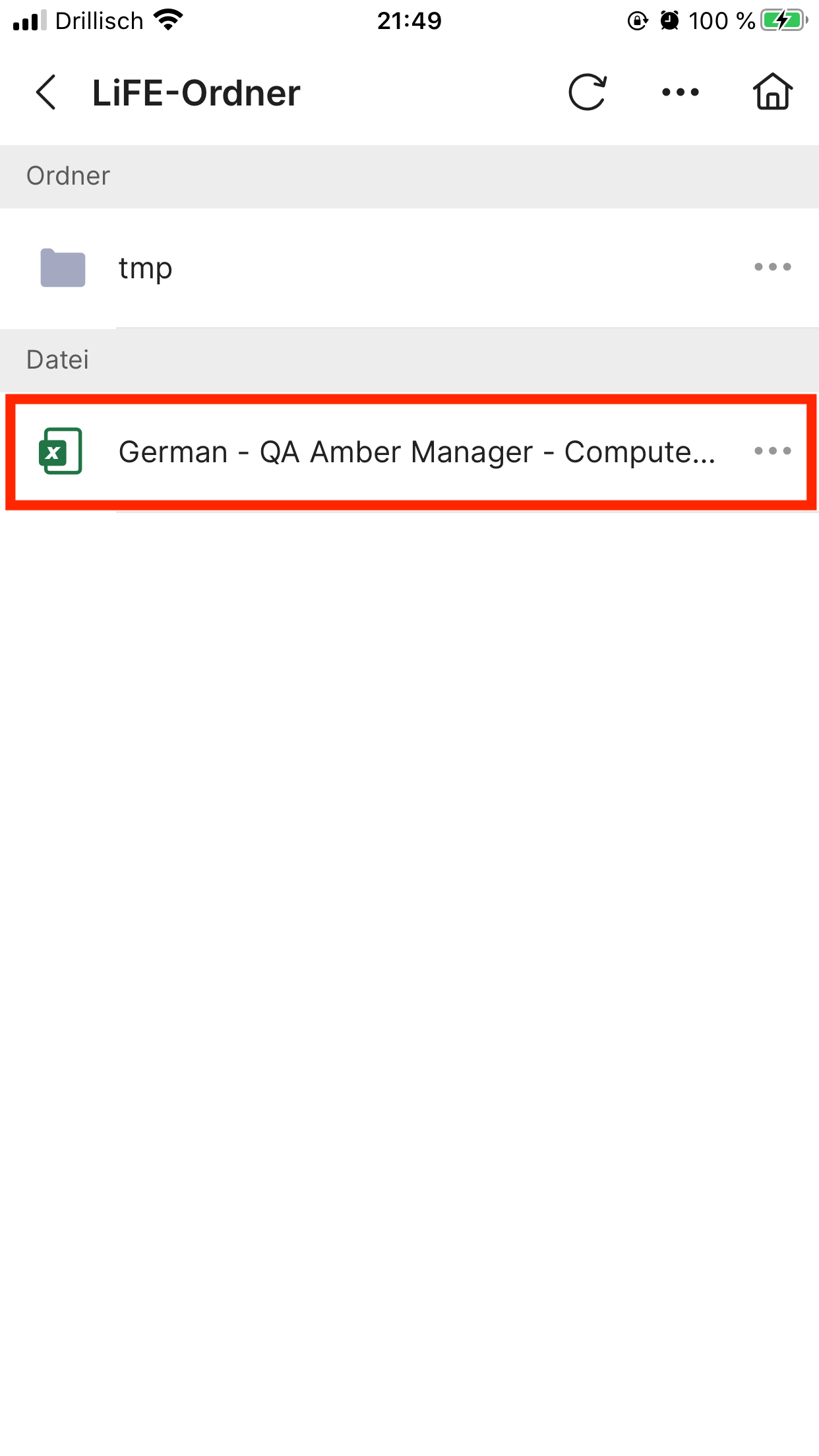Go to home via house icon
819x1456 pixels.
click(773, 92)
